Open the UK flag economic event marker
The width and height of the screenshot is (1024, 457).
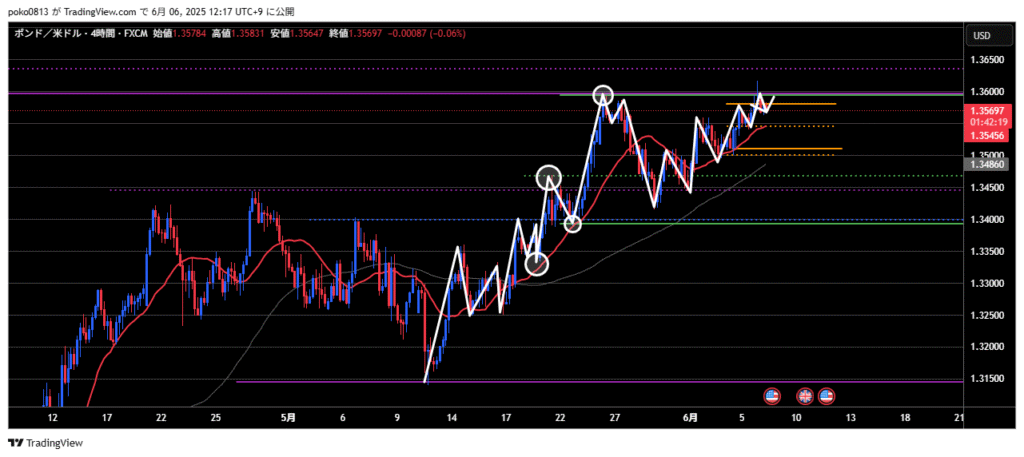click(805, 396)
